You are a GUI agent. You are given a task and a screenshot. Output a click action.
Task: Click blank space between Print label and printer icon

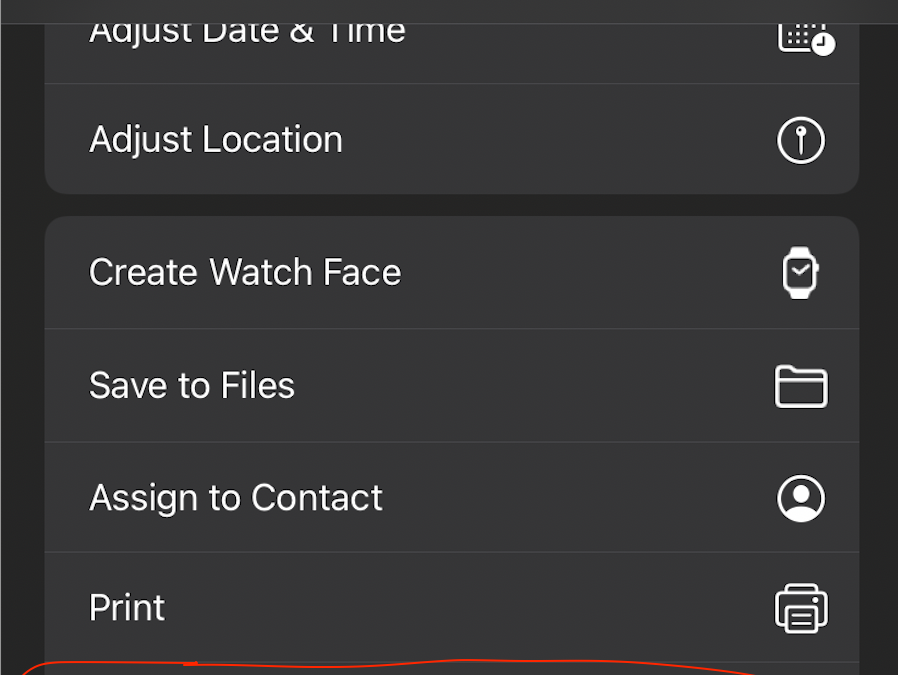(x=470, y=608)
